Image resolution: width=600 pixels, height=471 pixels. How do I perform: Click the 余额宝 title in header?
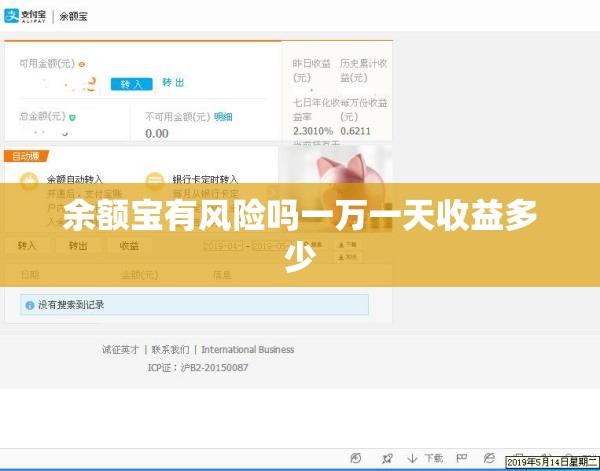73,17
